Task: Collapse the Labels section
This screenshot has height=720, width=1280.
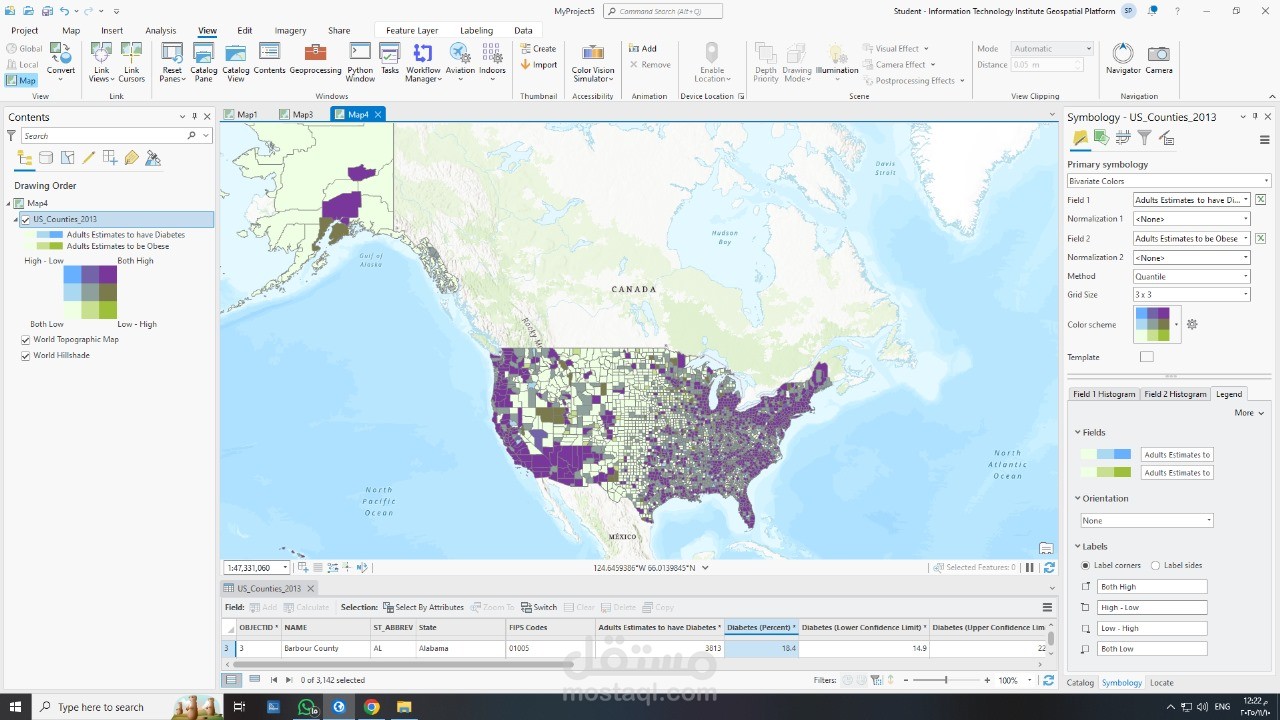Action: coord(1078,546)
